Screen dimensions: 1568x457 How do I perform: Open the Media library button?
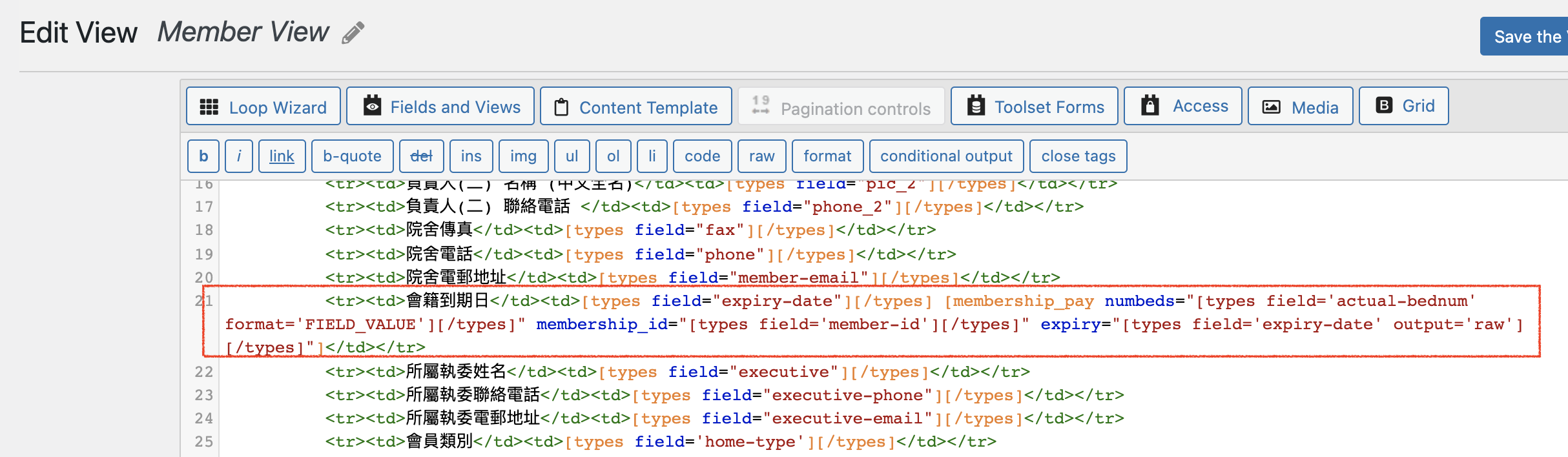coord(1301,107)
